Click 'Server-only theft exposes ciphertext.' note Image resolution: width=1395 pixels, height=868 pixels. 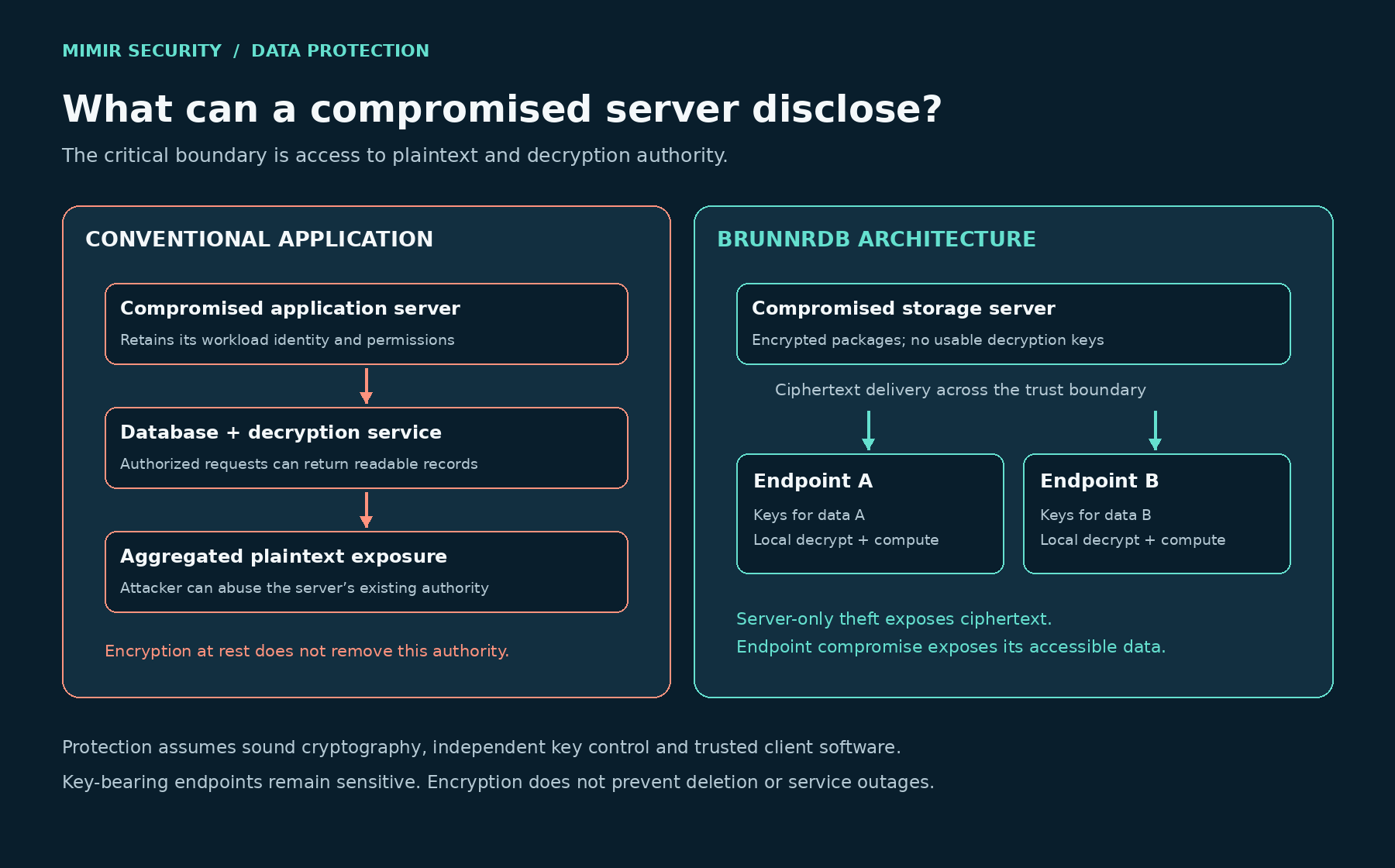(x=894, y=619)
